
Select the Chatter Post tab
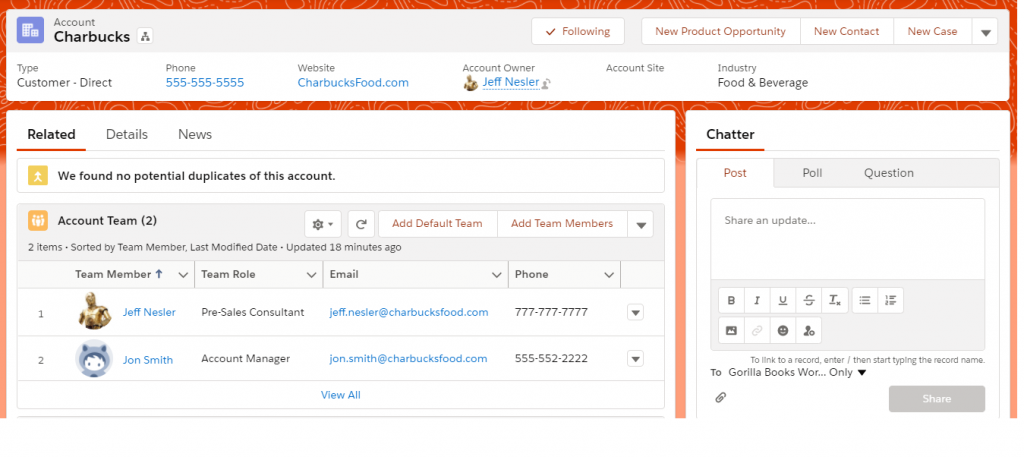click(x=735, y=173)
